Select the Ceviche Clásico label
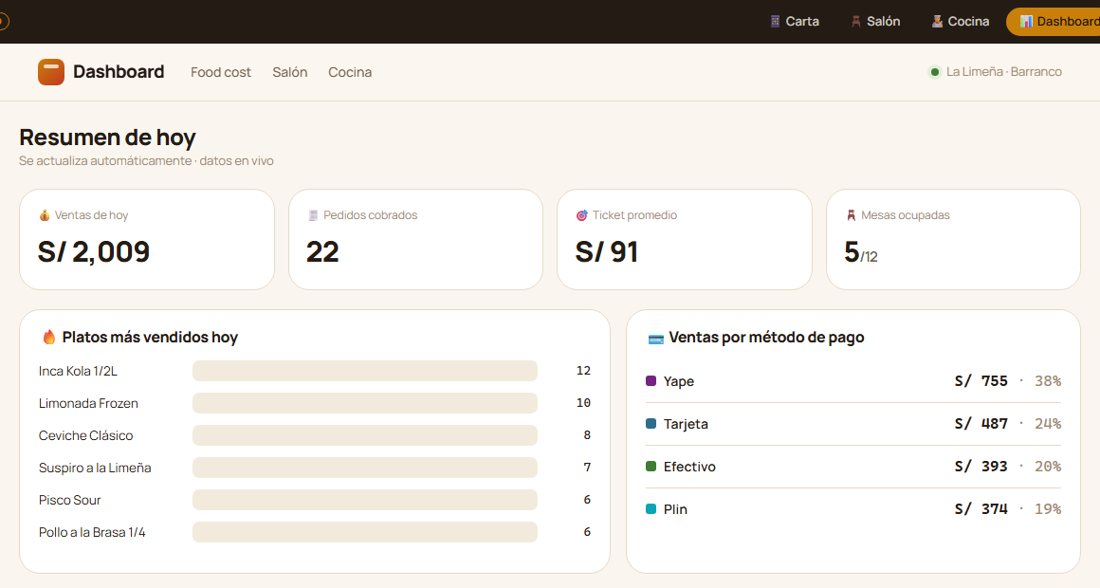Screen dimensions: 1100x588 [86, 436]
